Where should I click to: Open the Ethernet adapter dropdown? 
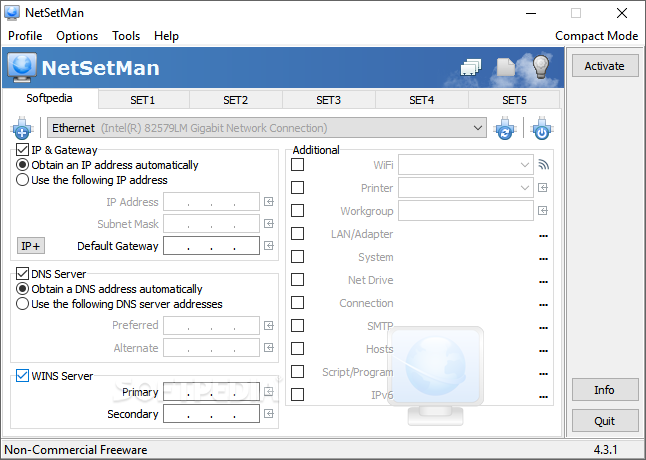(x=267, y=128)
